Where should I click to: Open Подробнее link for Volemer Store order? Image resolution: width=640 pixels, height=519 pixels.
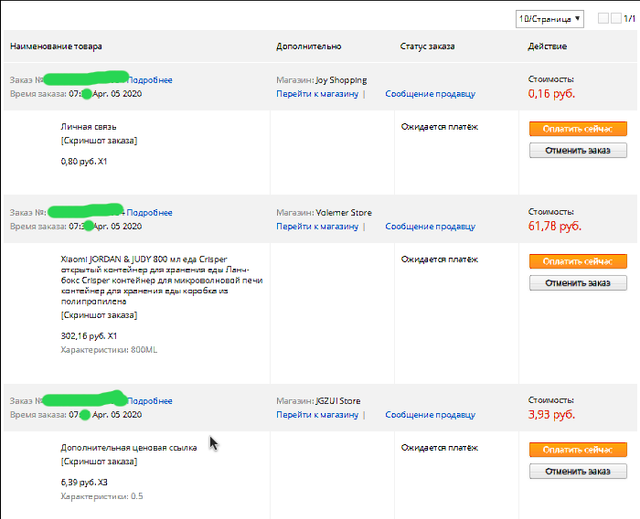click(x=149, y=213)
